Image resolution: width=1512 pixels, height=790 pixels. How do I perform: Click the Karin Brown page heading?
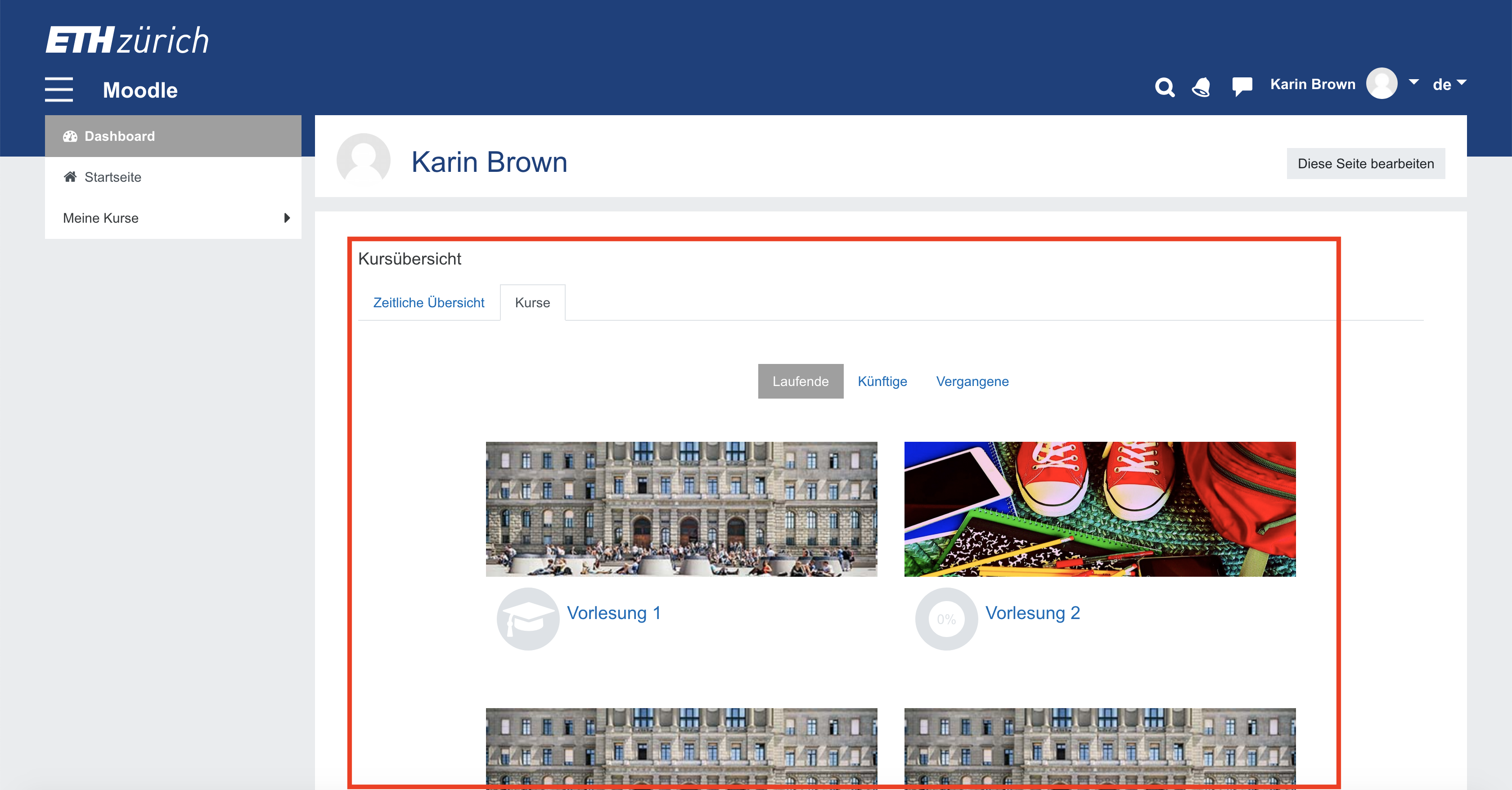tap(489, 162)
